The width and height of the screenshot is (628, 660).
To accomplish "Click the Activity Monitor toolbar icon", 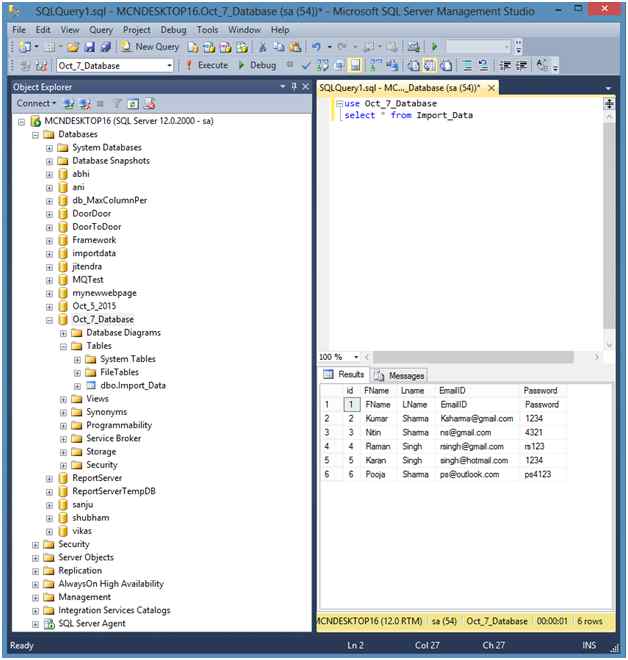I will pos(414,47).
